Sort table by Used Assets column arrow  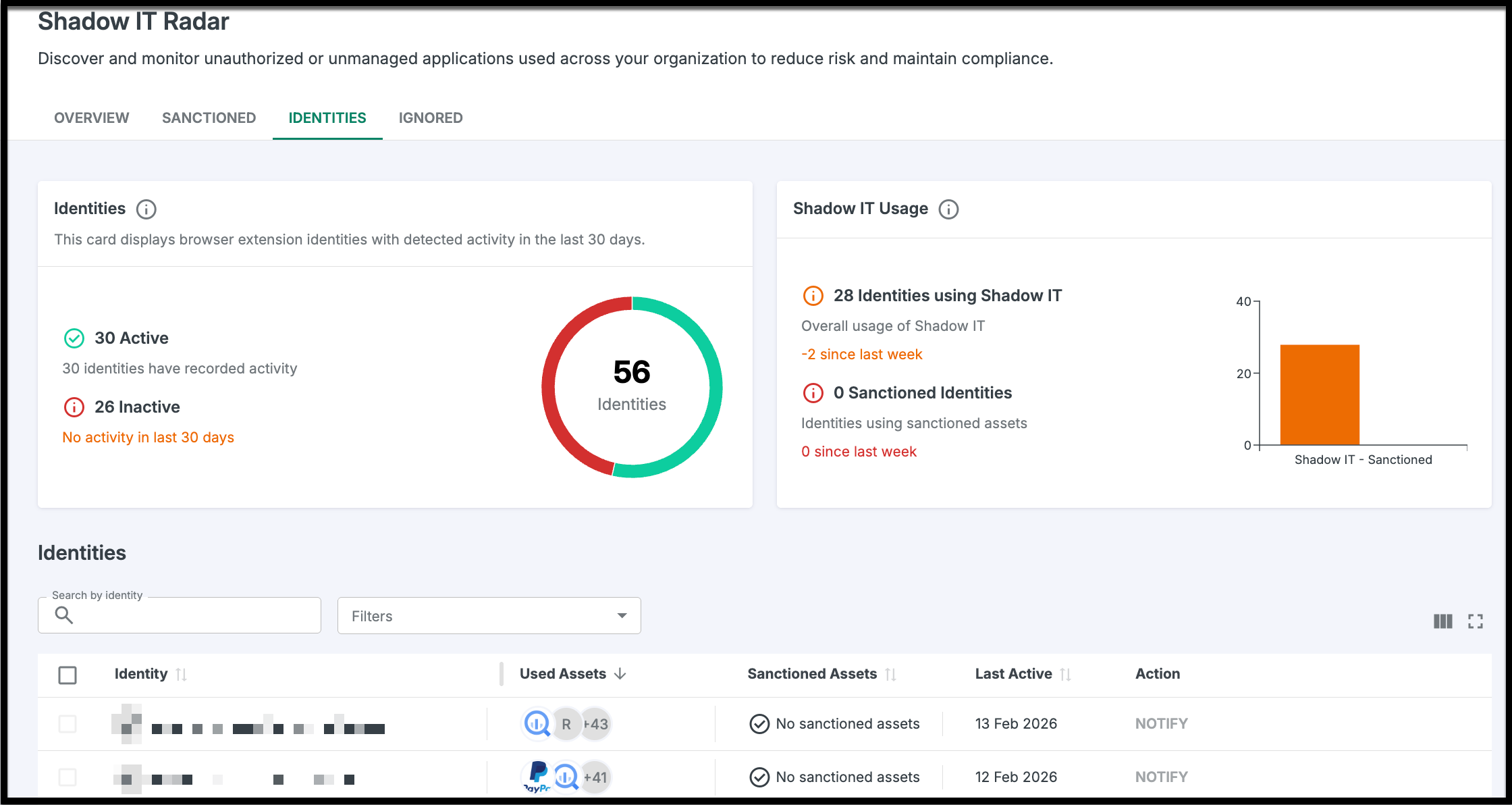click(620, 674)
